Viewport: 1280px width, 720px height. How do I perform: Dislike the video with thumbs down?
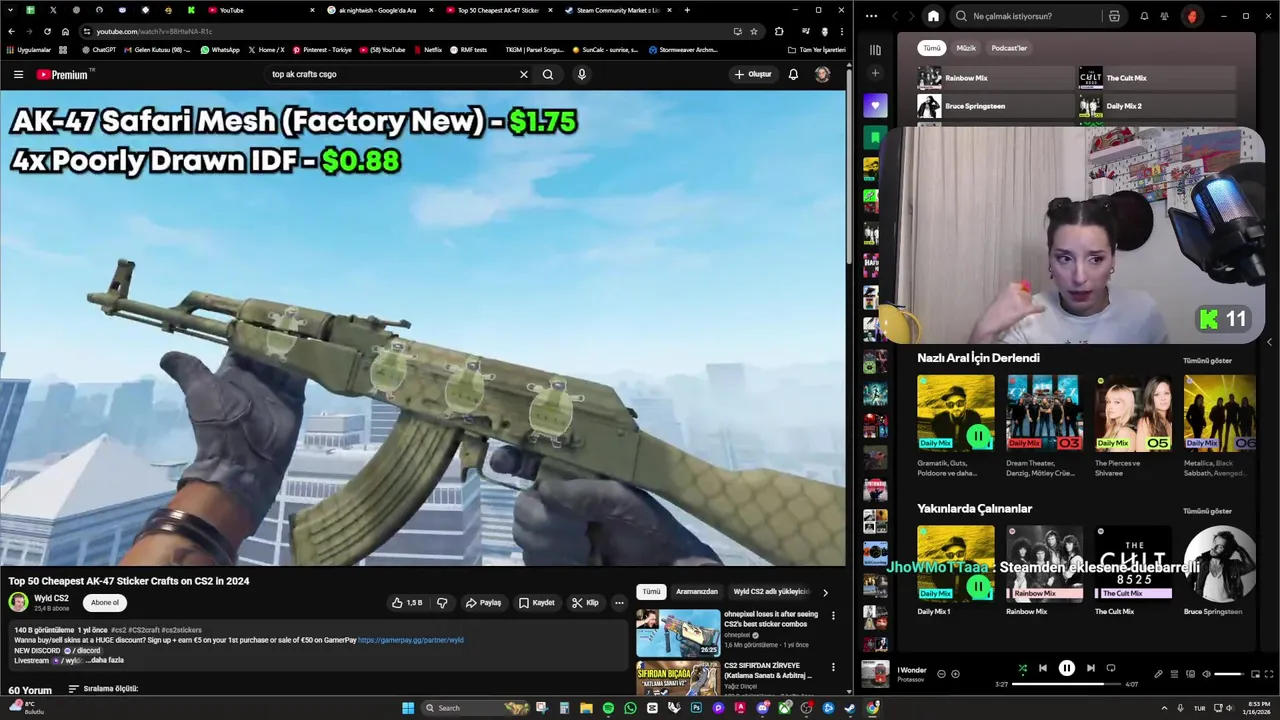[x=442, y=603]
